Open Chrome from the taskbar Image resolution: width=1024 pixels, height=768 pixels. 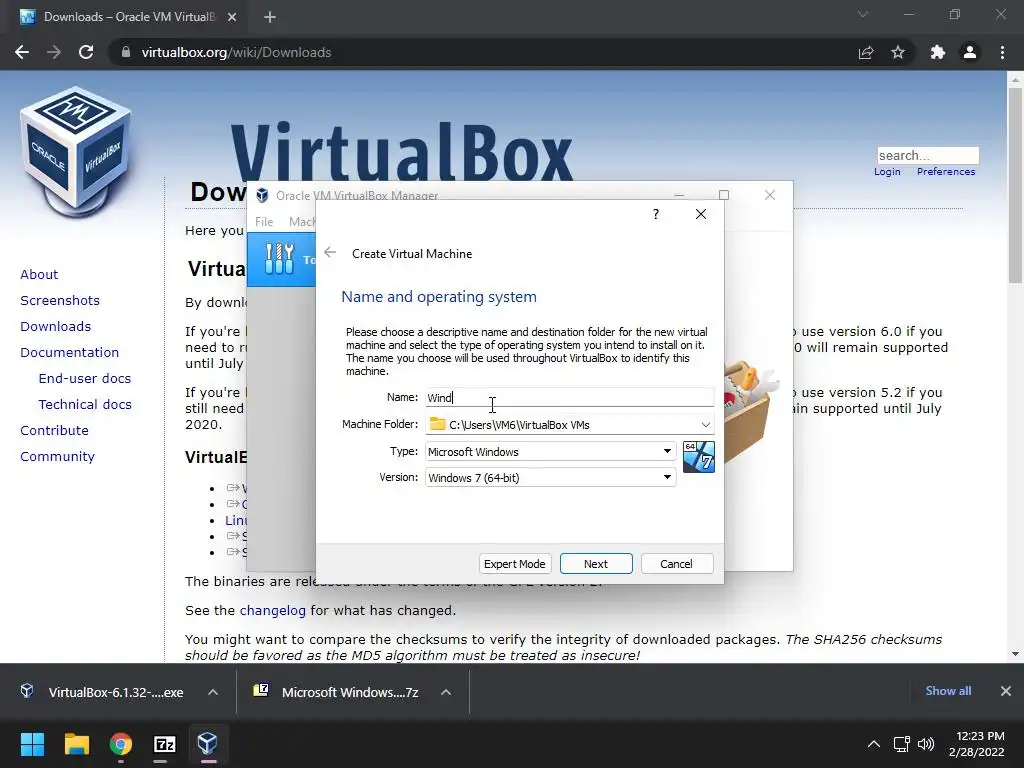coord(121,744)
